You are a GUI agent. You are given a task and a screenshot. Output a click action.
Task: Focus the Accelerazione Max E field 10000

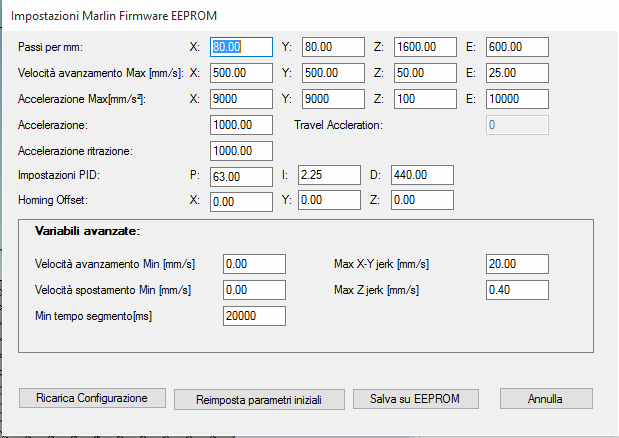(517, 99)
